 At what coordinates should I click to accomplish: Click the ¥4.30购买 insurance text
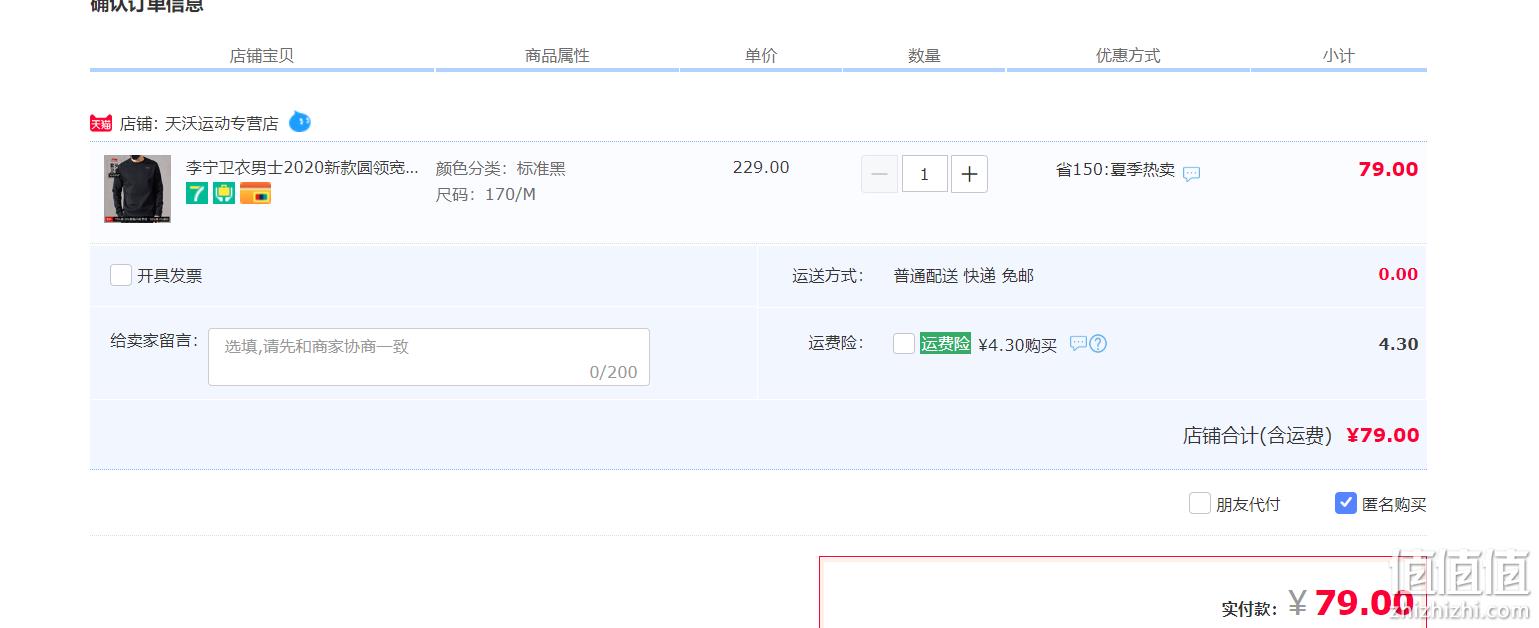pyautogui.click(x=1017, y=345)
